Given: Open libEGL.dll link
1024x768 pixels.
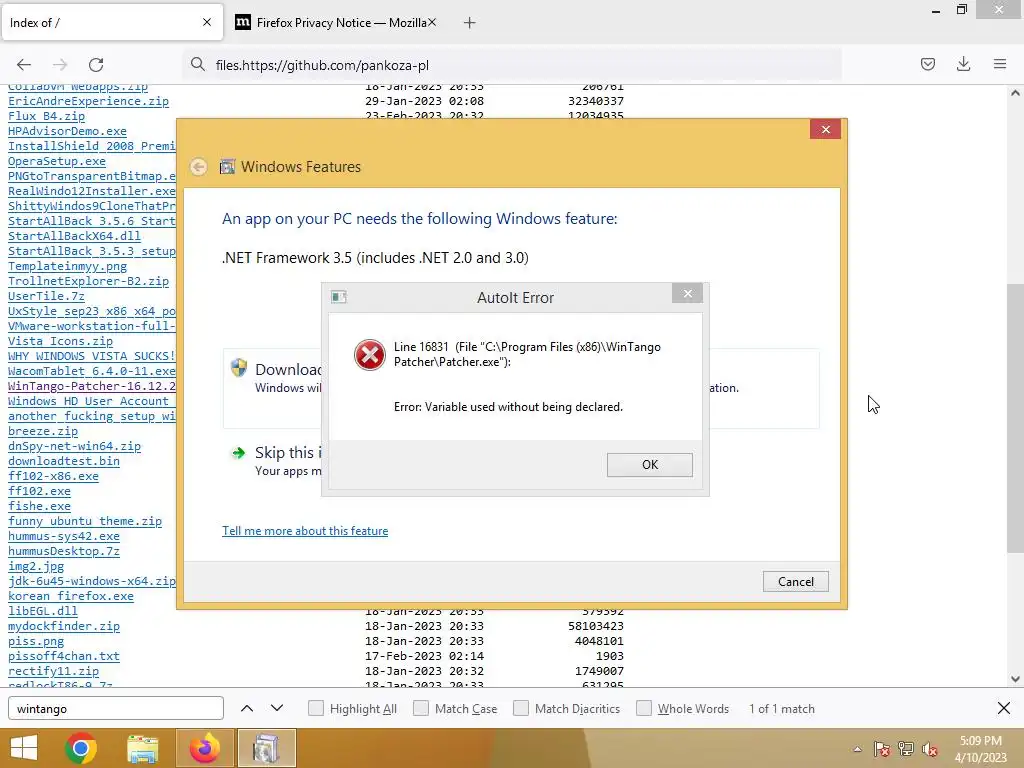Looking at the screenshot, I should 42,611.
